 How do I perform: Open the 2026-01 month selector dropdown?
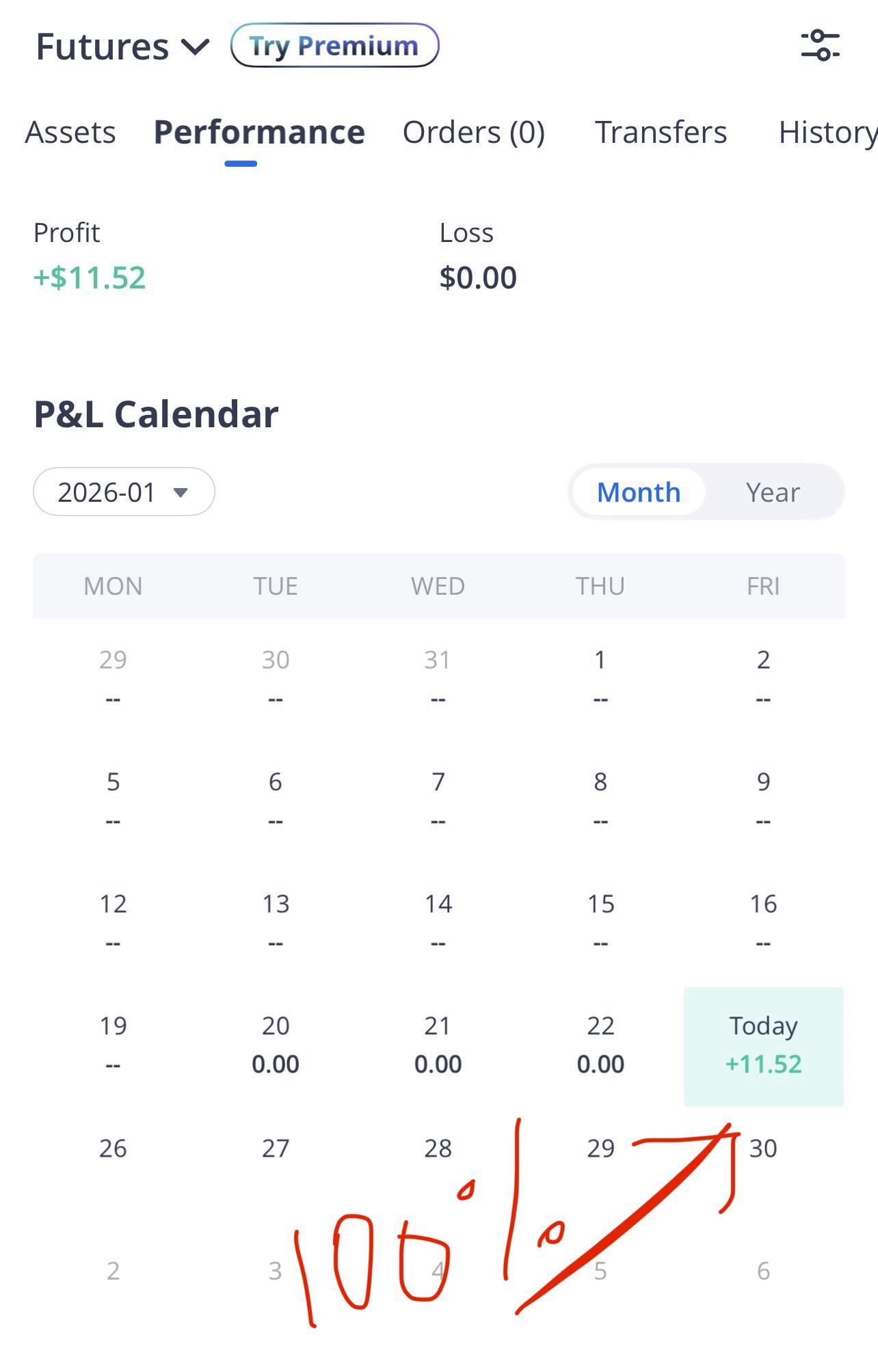tap(124, 492)
